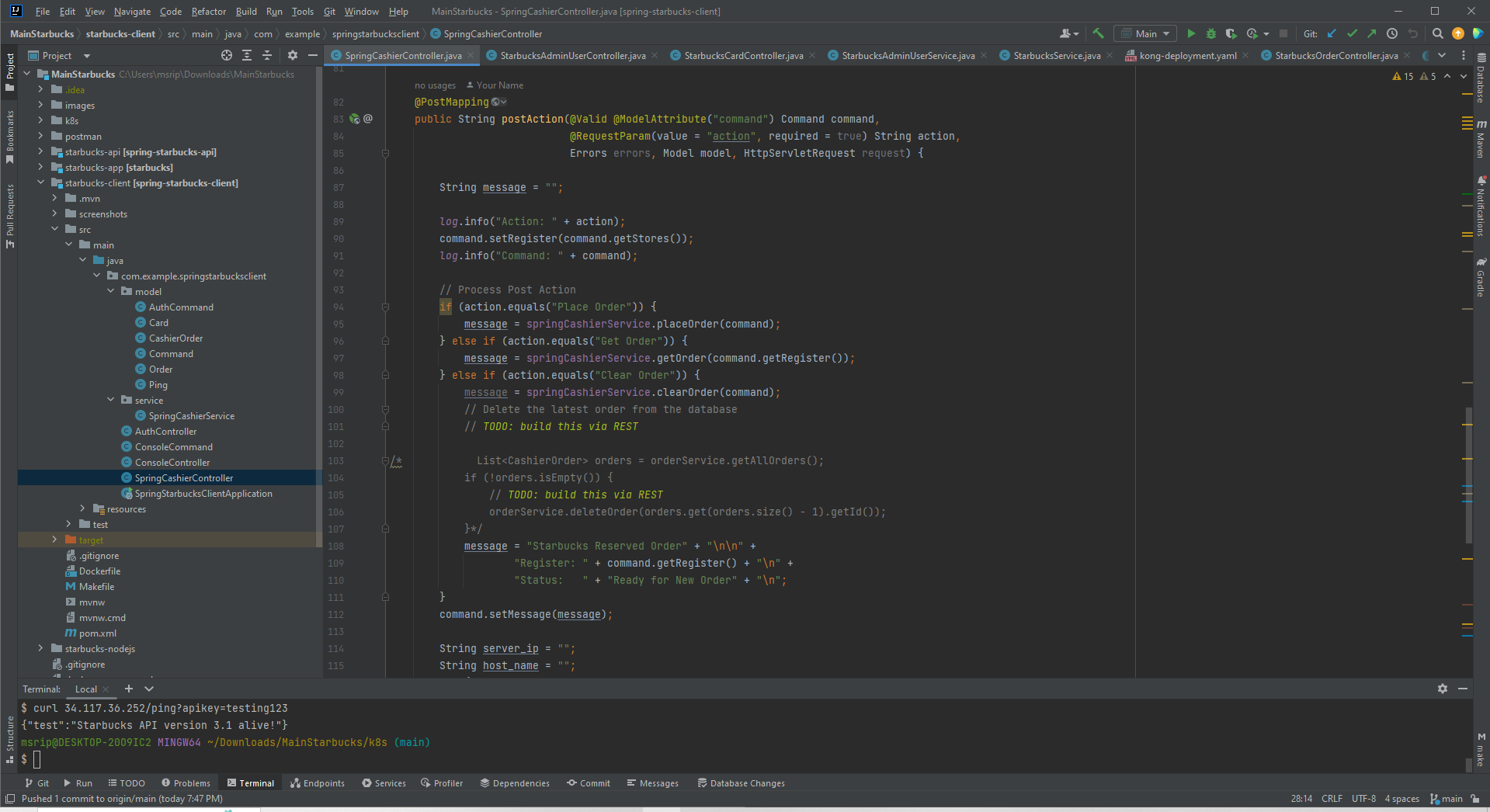This screenshot has height=812, width=1490.
Task: Launch the Profiler with the clock-play icon
Action: click(x=1252, y=33)
